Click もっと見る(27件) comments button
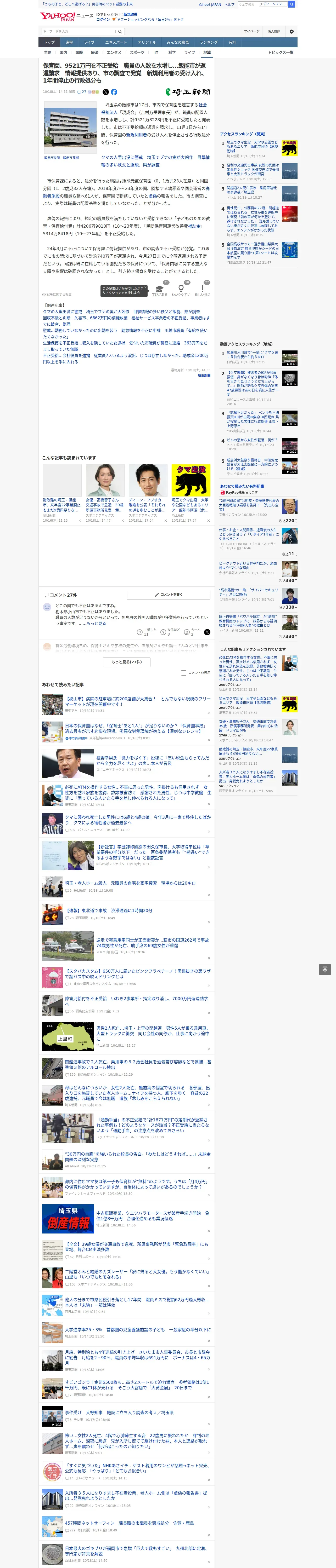Image resolution: width=336 pixels, height=1568 pixels. (127, 662)
